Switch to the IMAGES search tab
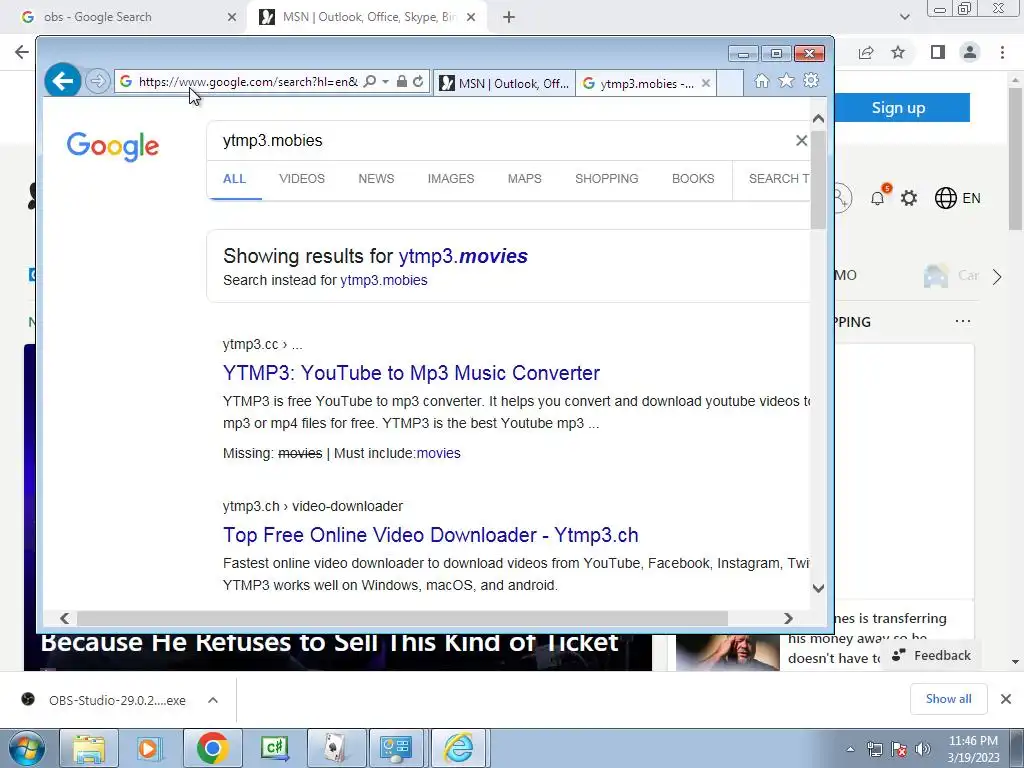The image size is (1024, 768). 451,179
